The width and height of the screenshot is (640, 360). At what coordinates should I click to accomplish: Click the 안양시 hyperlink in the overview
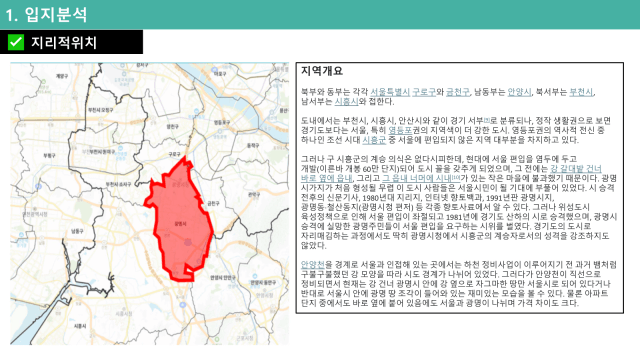(x=519, y=92)
